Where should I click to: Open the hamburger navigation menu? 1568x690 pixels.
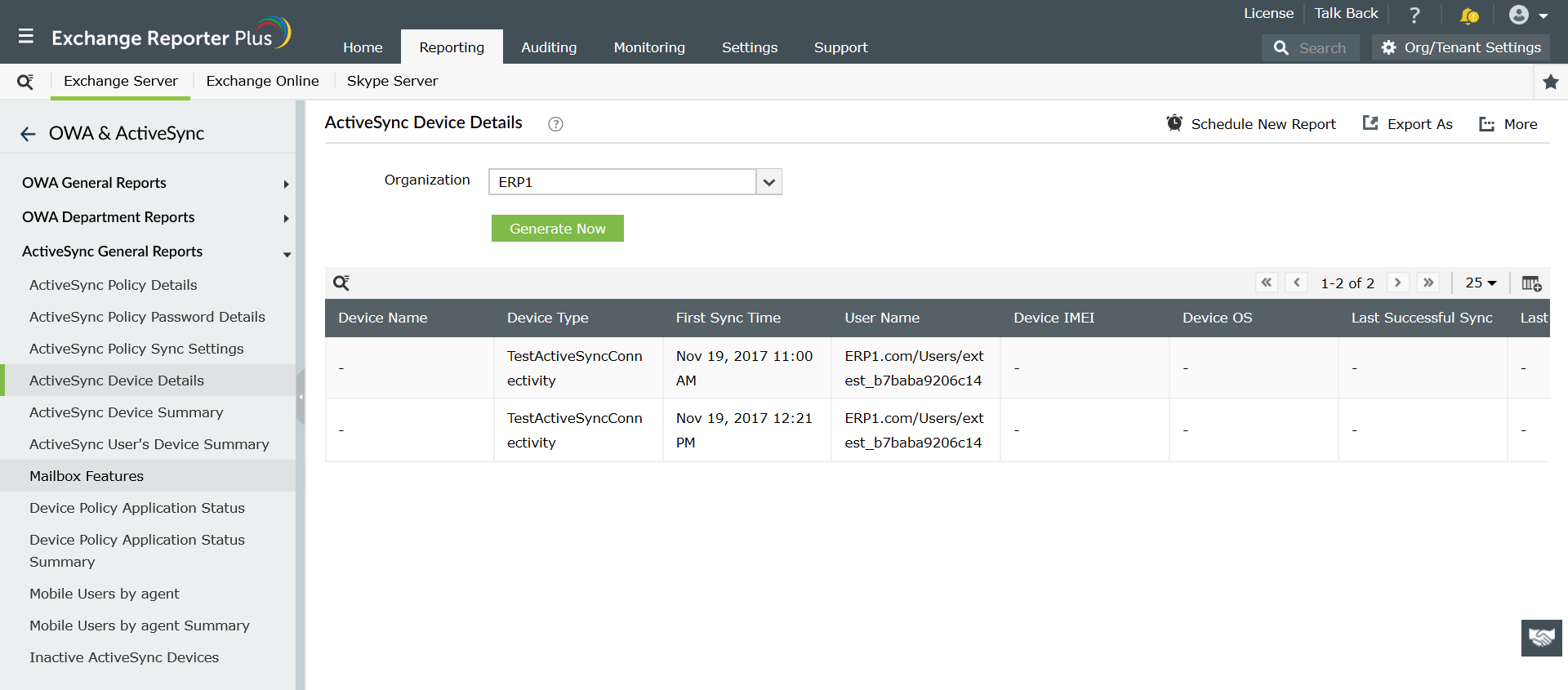click(x=26, y=36)
